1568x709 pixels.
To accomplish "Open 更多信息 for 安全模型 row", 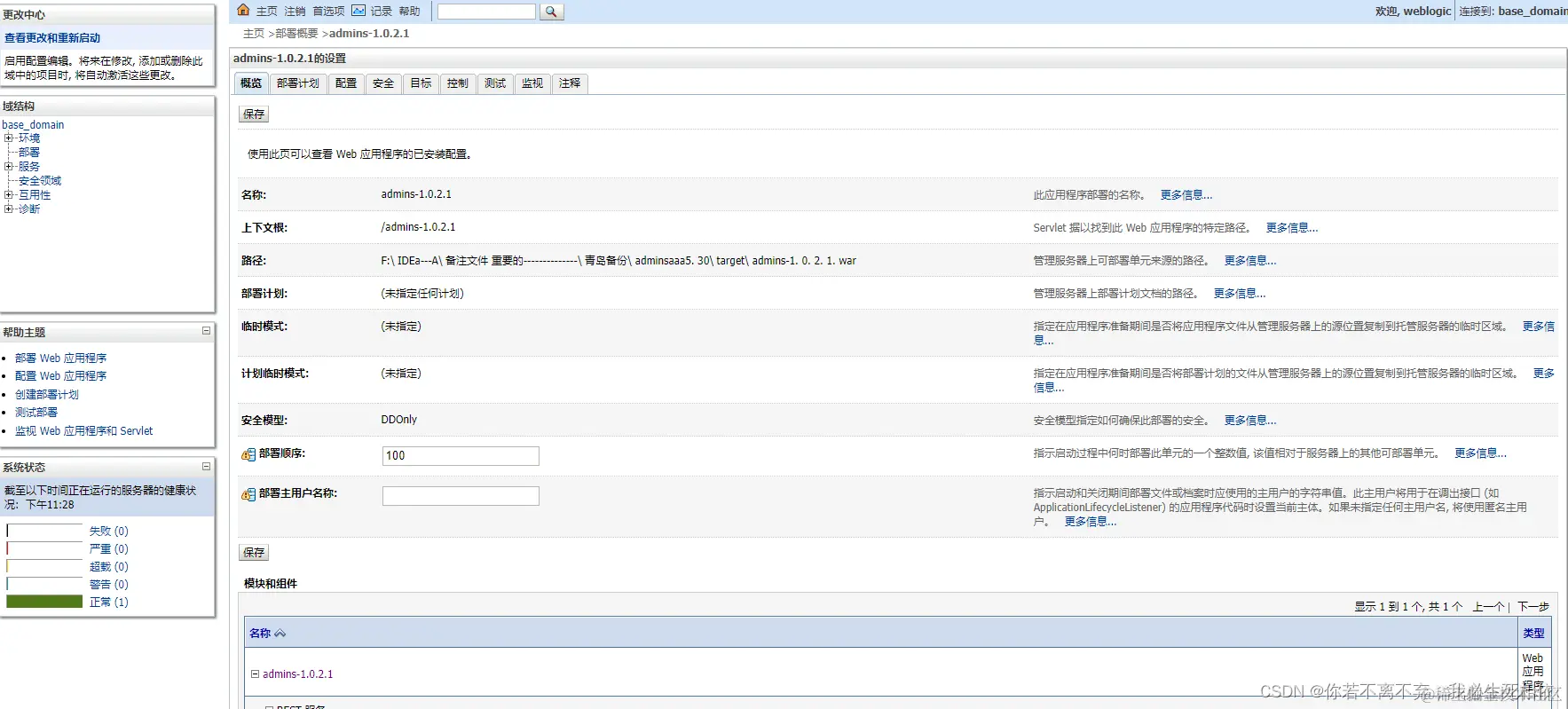I will click(1249, 421).
